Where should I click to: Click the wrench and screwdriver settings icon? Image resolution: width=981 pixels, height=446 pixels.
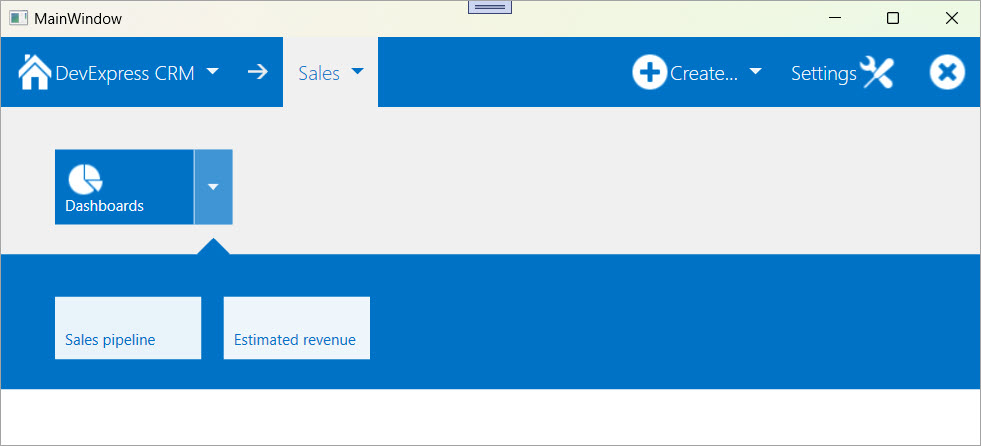pos(877,73)
